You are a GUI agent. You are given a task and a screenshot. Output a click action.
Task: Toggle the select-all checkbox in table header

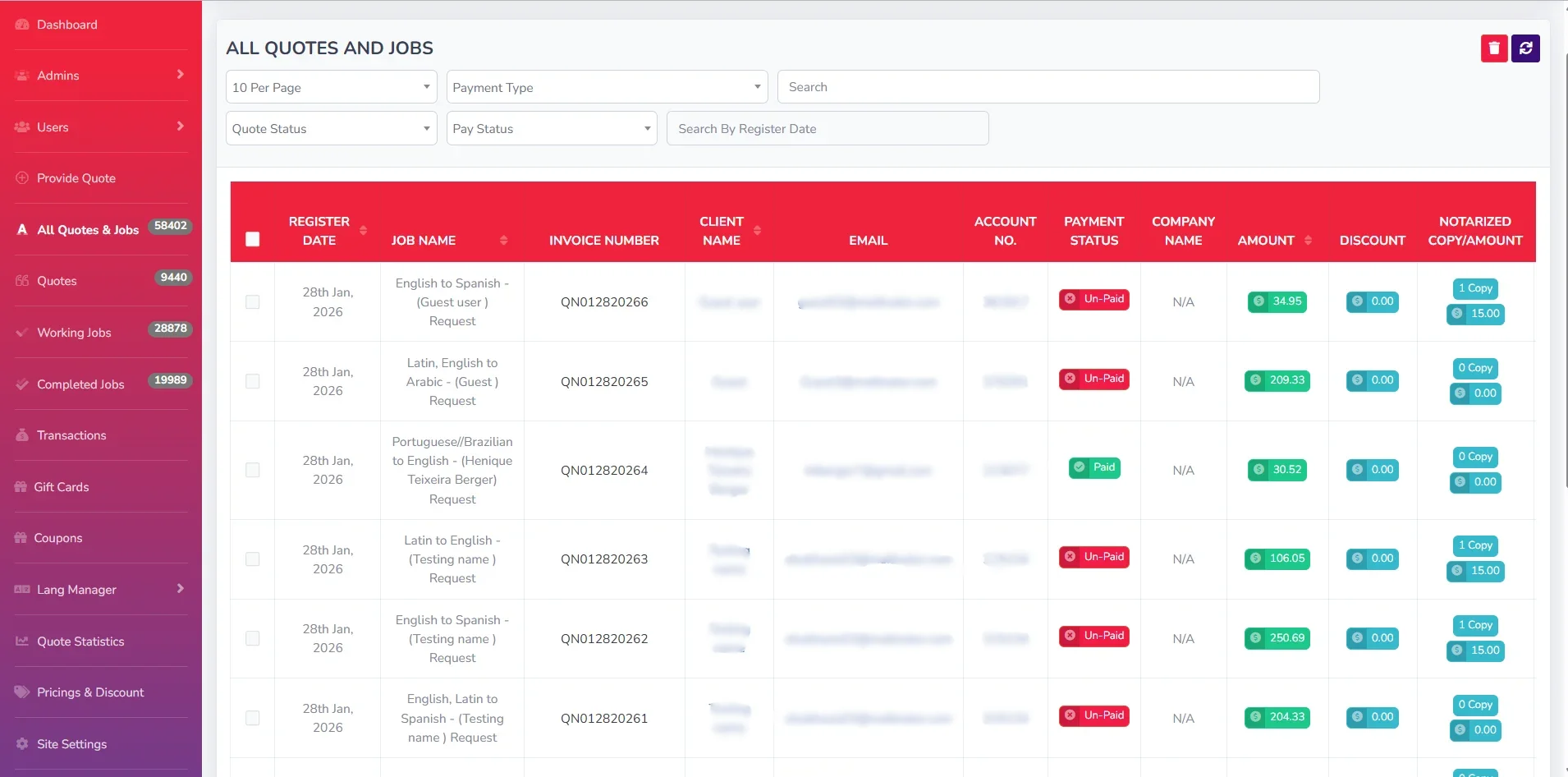pyautogui.click(x=253, y=239)
